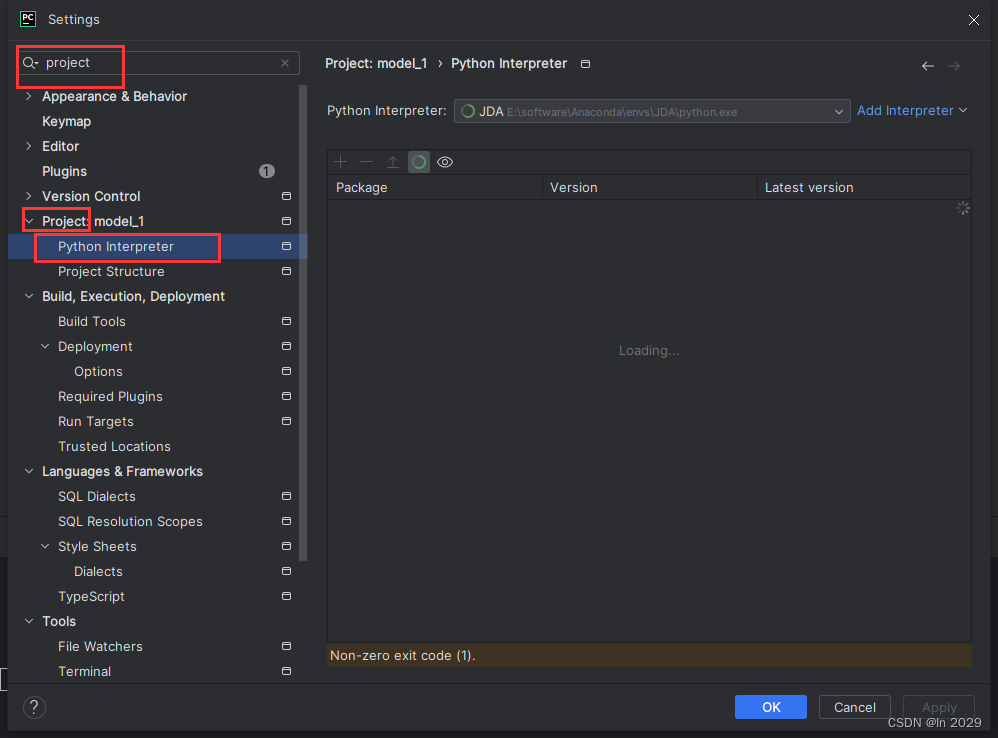Viewport: 998px width, 738px height.
Task: Click project-level icon on TypeScript row
Action: tap(286, 596)
